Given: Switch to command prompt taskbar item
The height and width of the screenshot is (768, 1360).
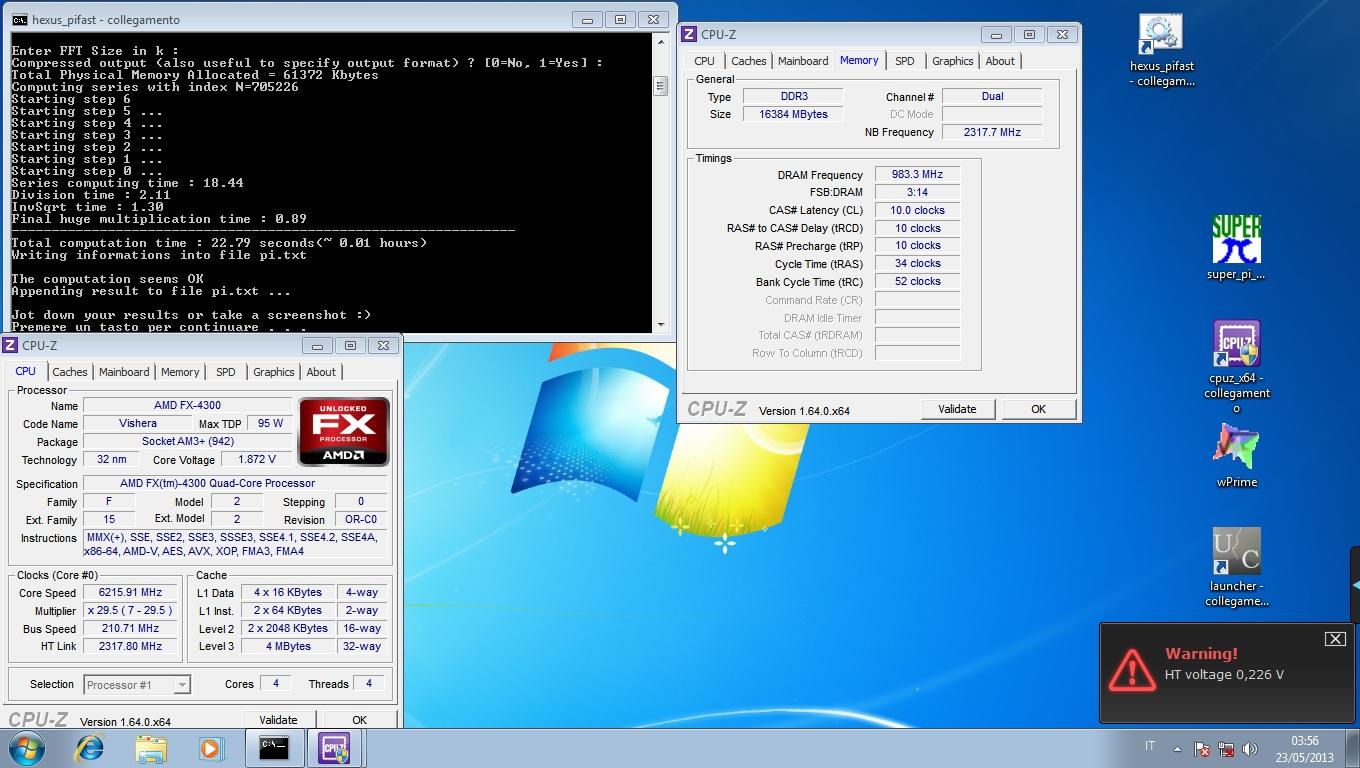Looking at the screenshot, I should 274,748.
